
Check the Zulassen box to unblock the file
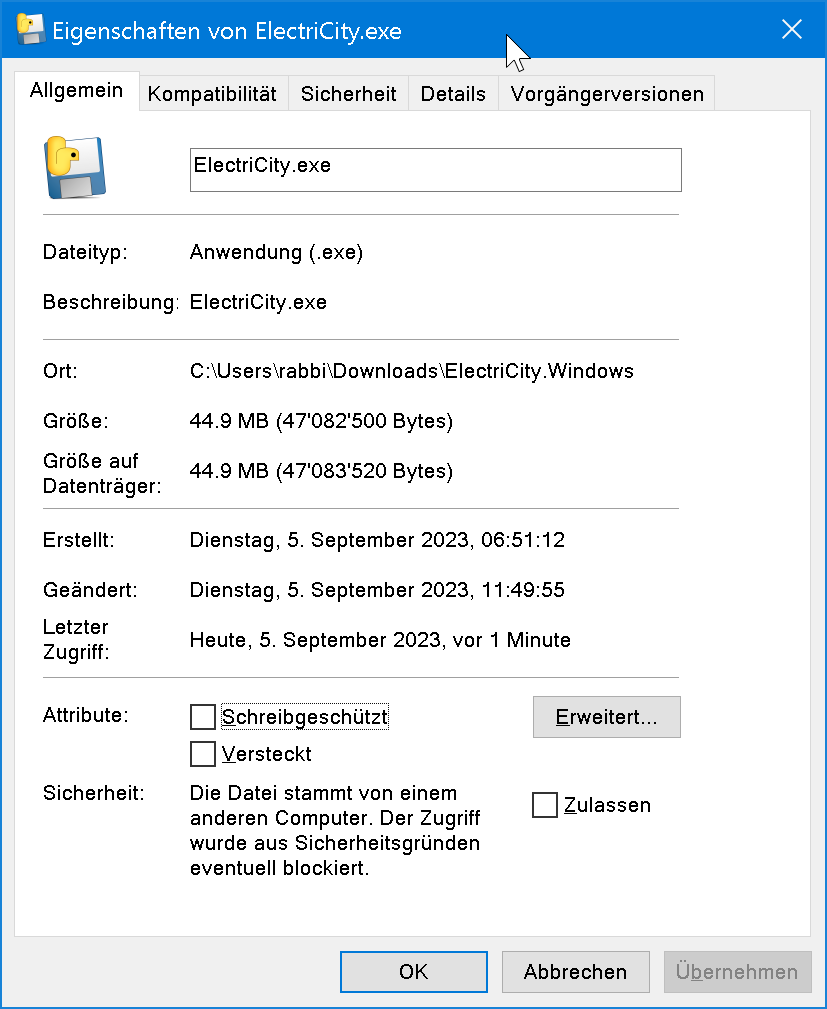pyautogui.click(x=545, y=805)
